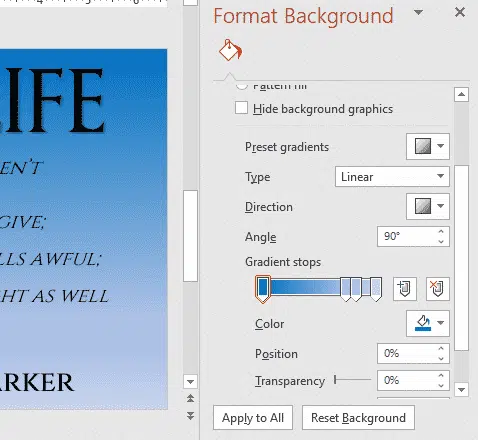The width and height of the screenshot is (478, 440).
Task: Select the last gradient stop marker
Action: click(x=376, y=289)
